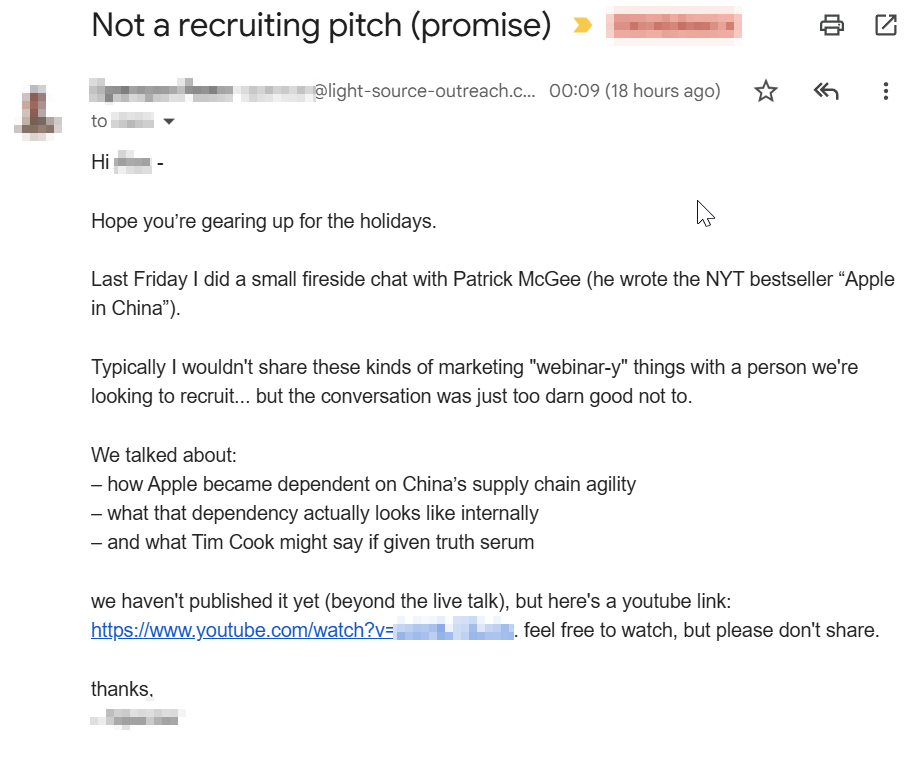This screenshot has width=911, height=762.
Task: Reply to the sender
Action: pyautogui.click(x=825, y=92)
